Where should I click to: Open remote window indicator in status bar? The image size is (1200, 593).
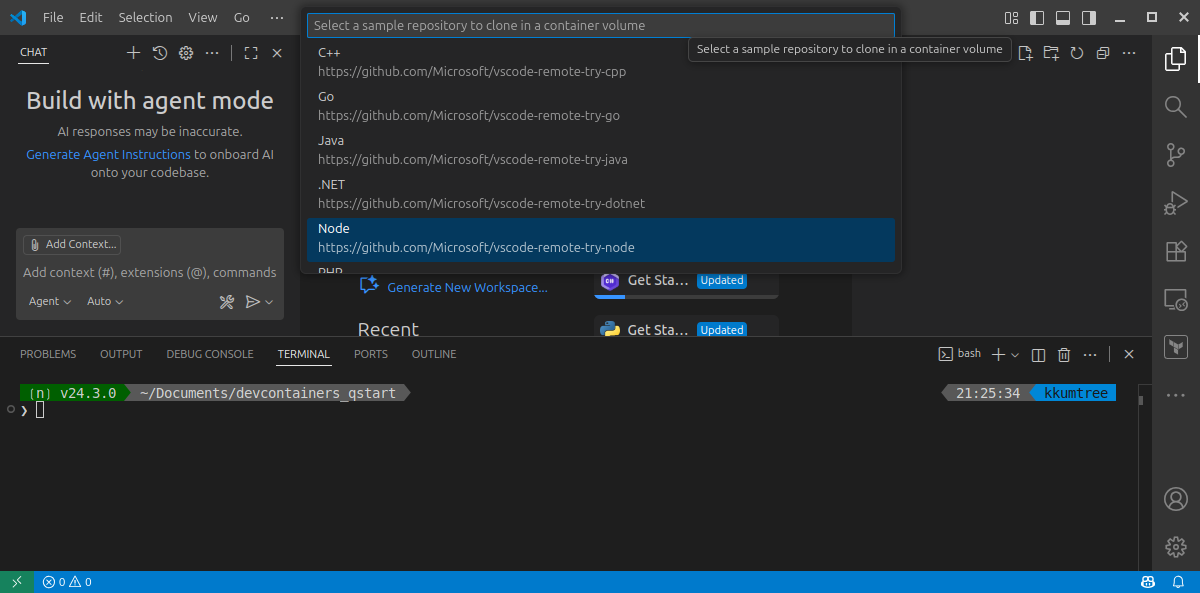[x=17, y=582]
